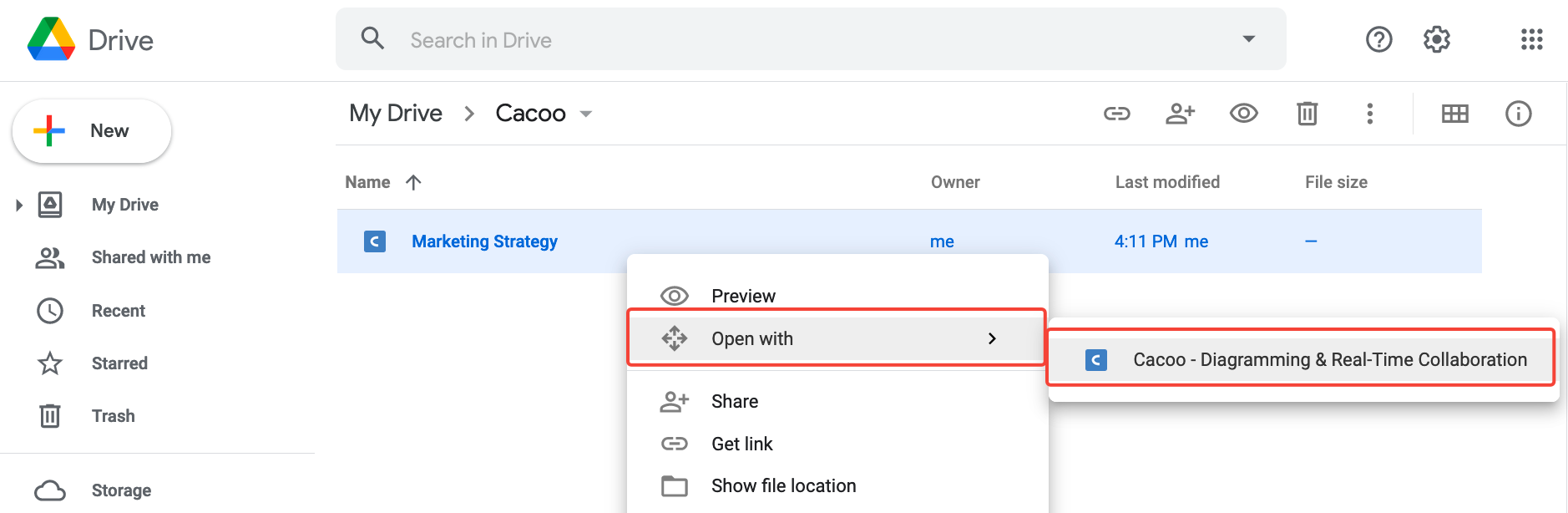Sort by the Last modified column header
The height and width of the screenshot is (513, 1568).
[x=1167, y=182]
